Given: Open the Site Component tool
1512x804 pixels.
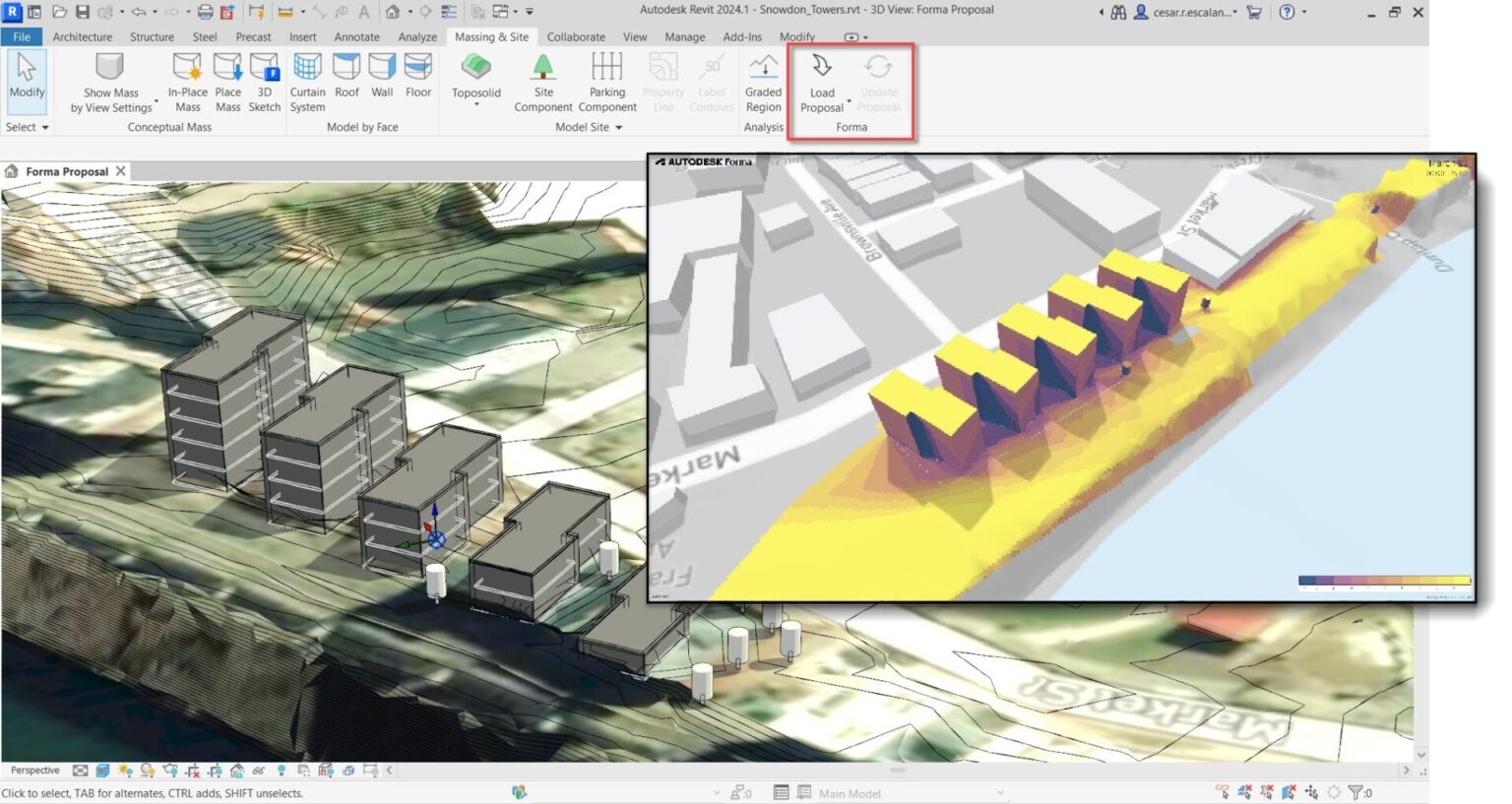Looking at the screenshot, I should tap(543, 81).
